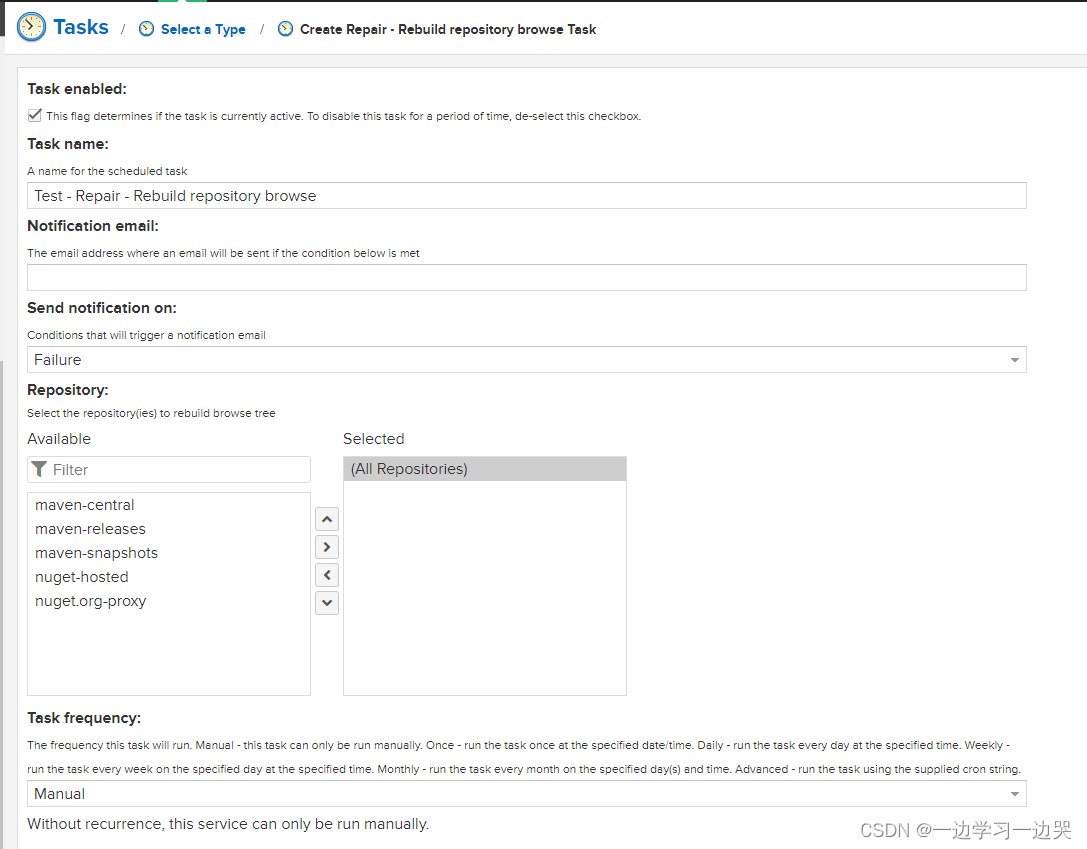Click the remove-from-selected left arrow button
The image size is (1087, 849).
pos(327,575)
